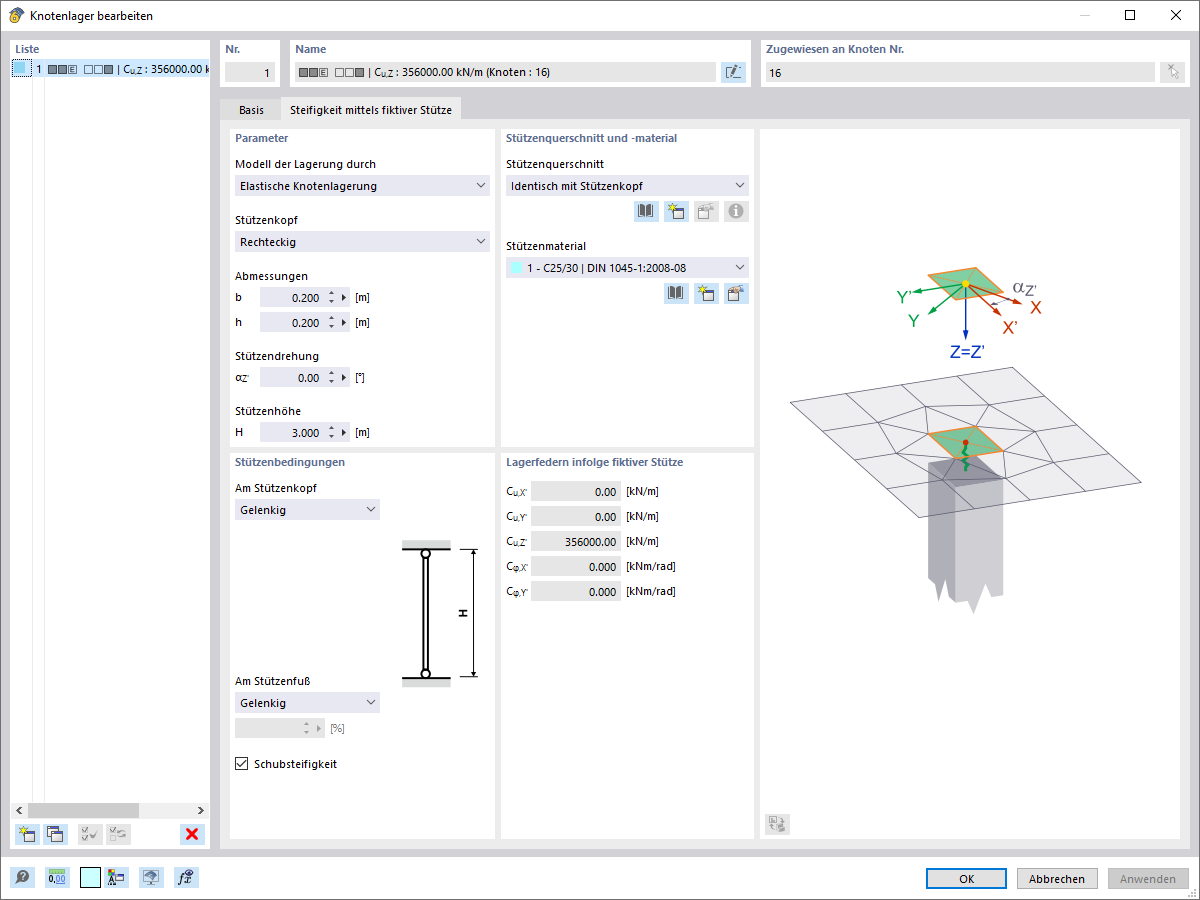Click the select all check icon below Liste
This screenshot has height=900, width=1200.
[x=90, y=834]
